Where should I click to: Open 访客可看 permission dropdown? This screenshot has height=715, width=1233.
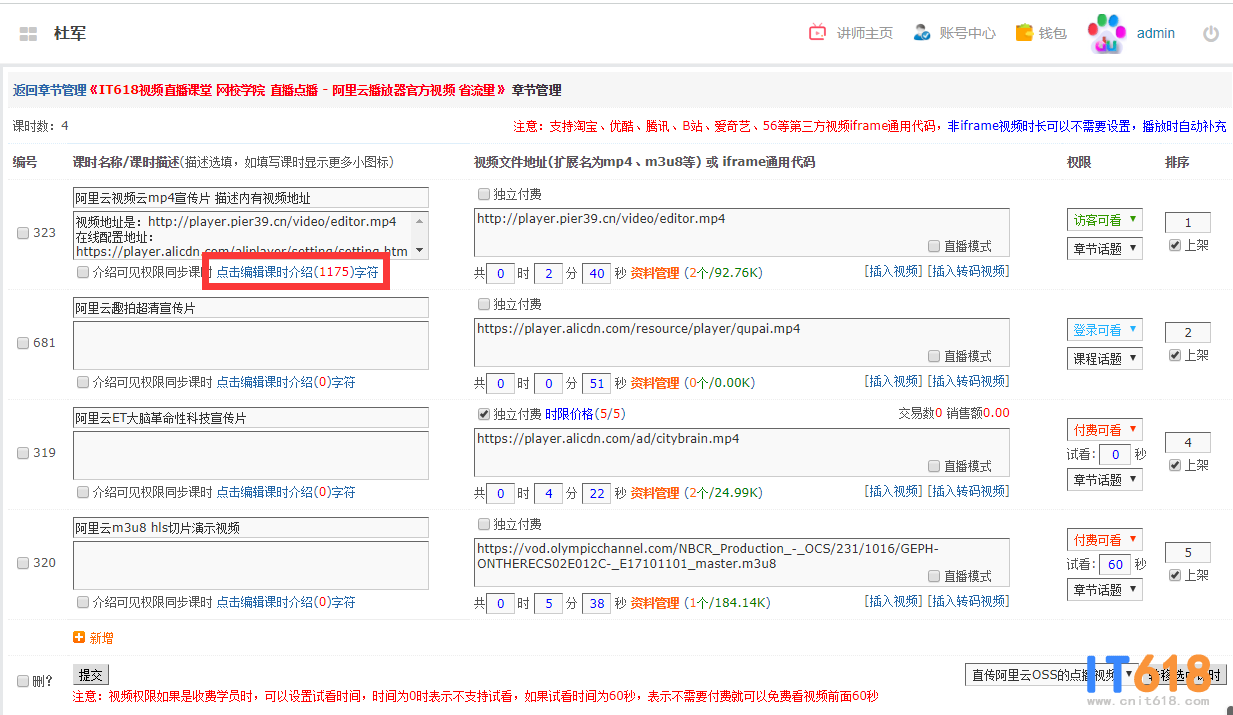1104,220
